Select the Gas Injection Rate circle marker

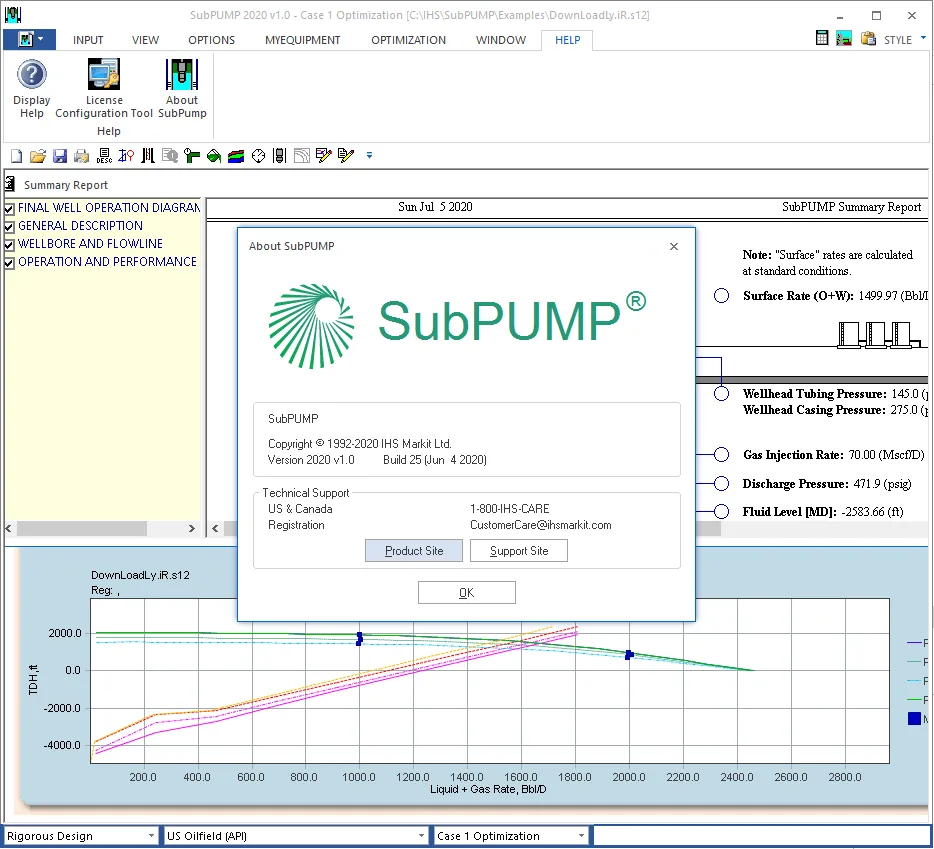click(721, 455)
